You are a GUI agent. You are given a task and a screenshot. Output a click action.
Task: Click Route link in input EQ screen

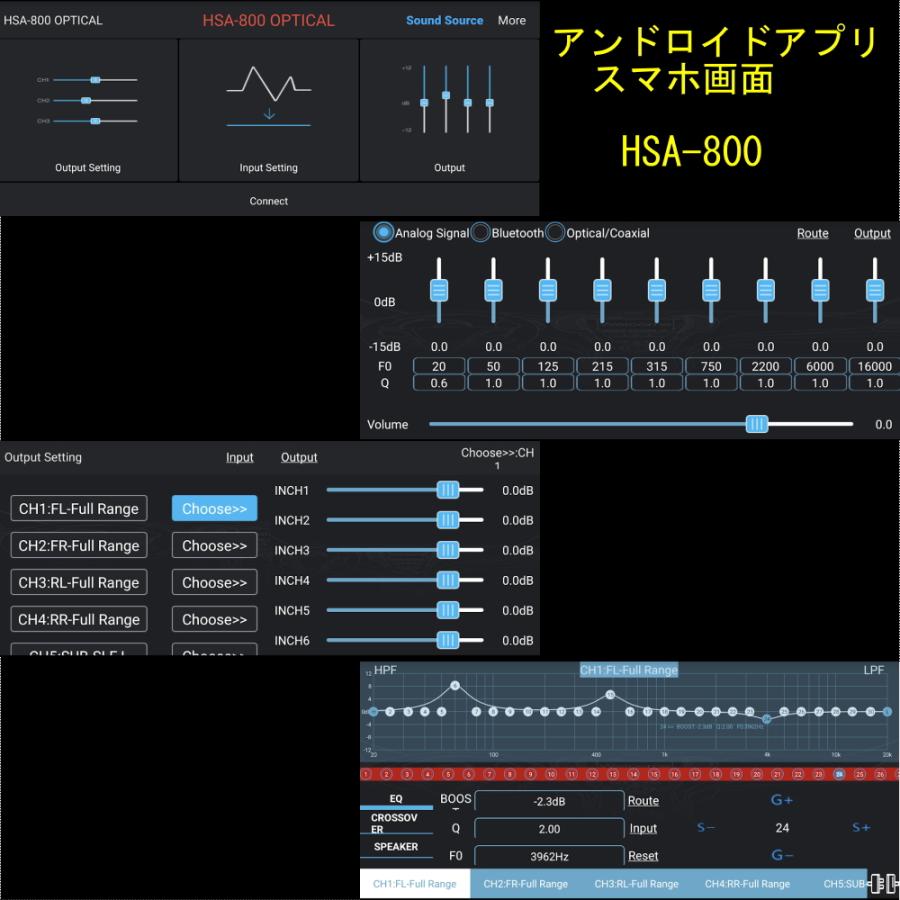point(812,233)
